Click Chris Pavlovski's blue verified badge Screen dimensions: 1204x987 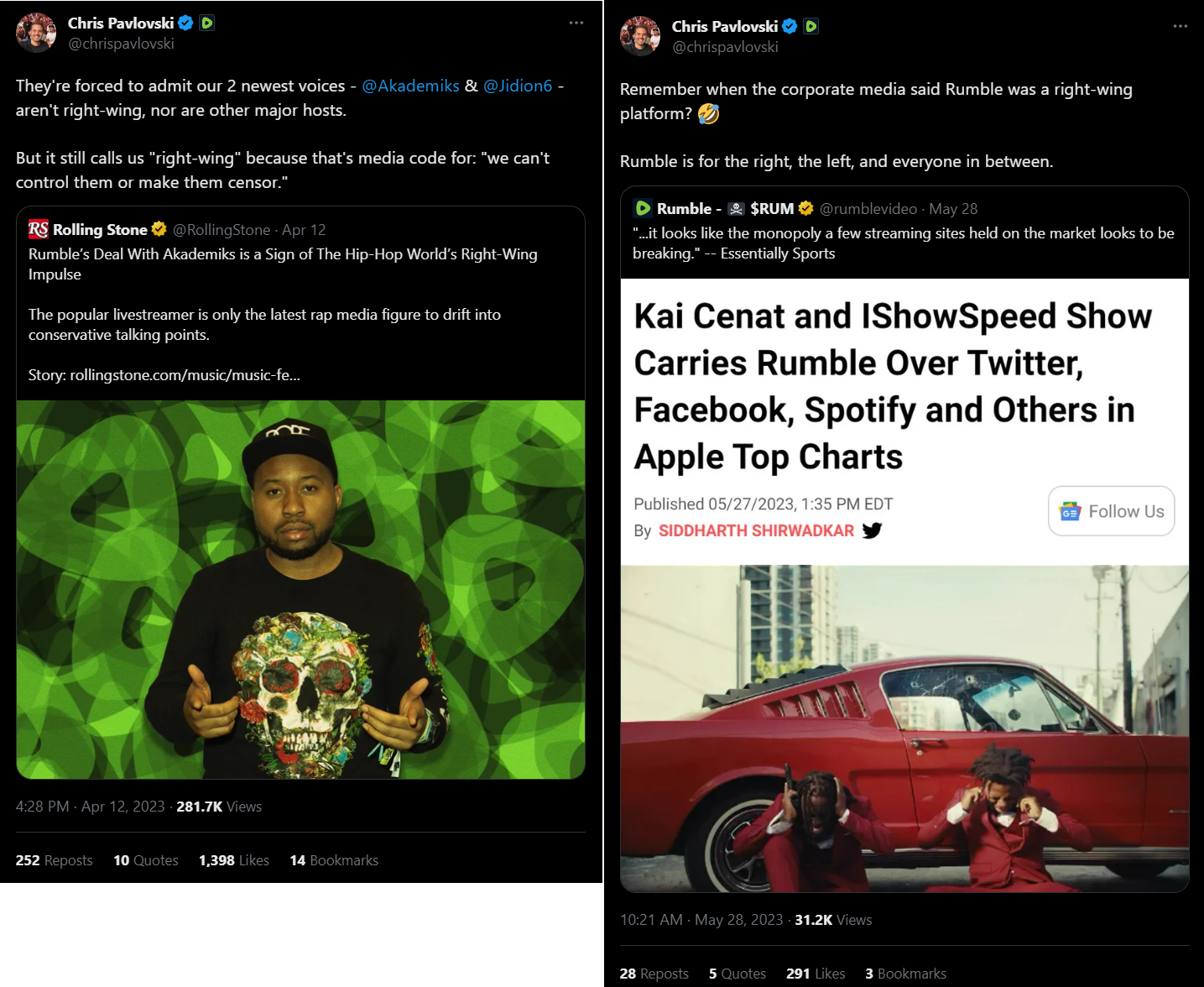pyautogui.click(x=185, y=23)
